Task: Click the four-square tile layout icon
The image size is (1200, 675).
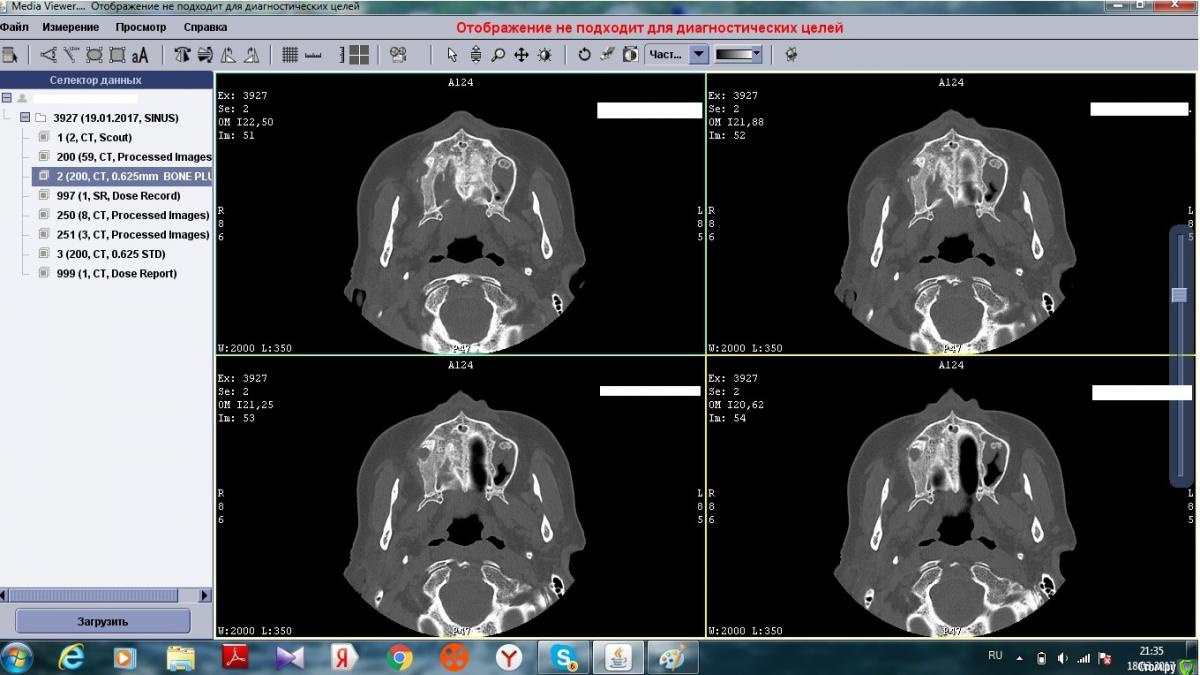Action: [x=359, y=55]
